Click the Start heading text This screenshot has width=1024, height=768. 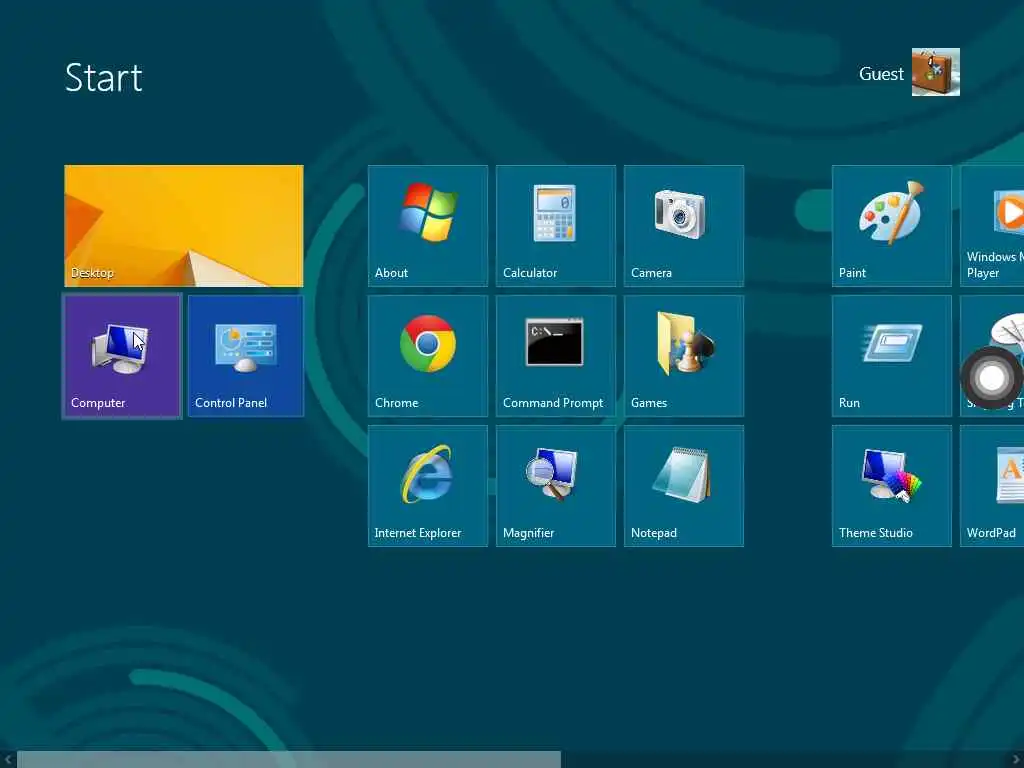(103, 78)
